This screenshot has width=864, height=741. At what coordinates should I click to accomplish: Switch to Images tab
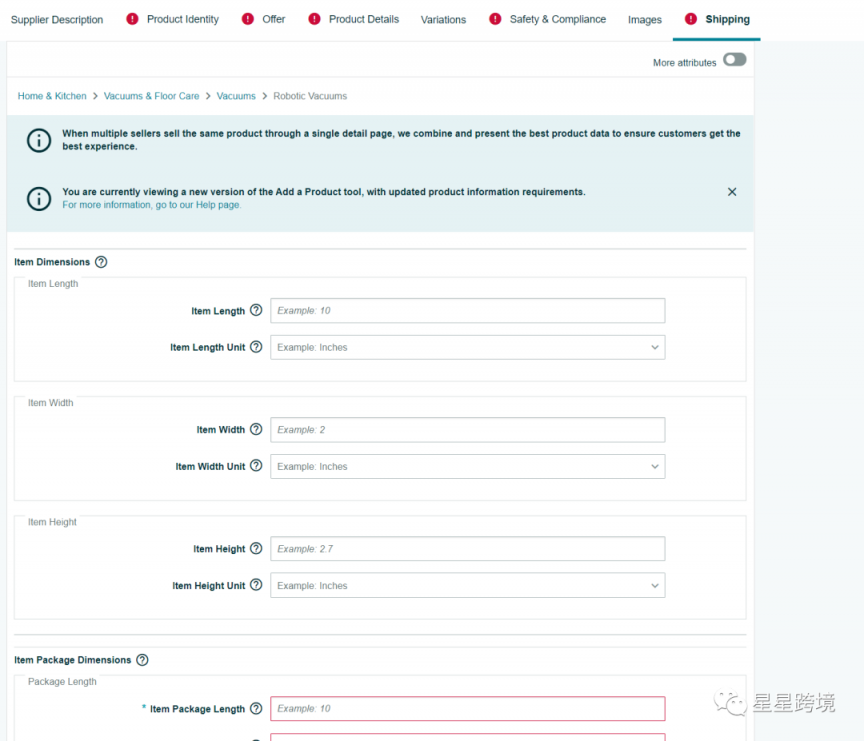(645, 20)
